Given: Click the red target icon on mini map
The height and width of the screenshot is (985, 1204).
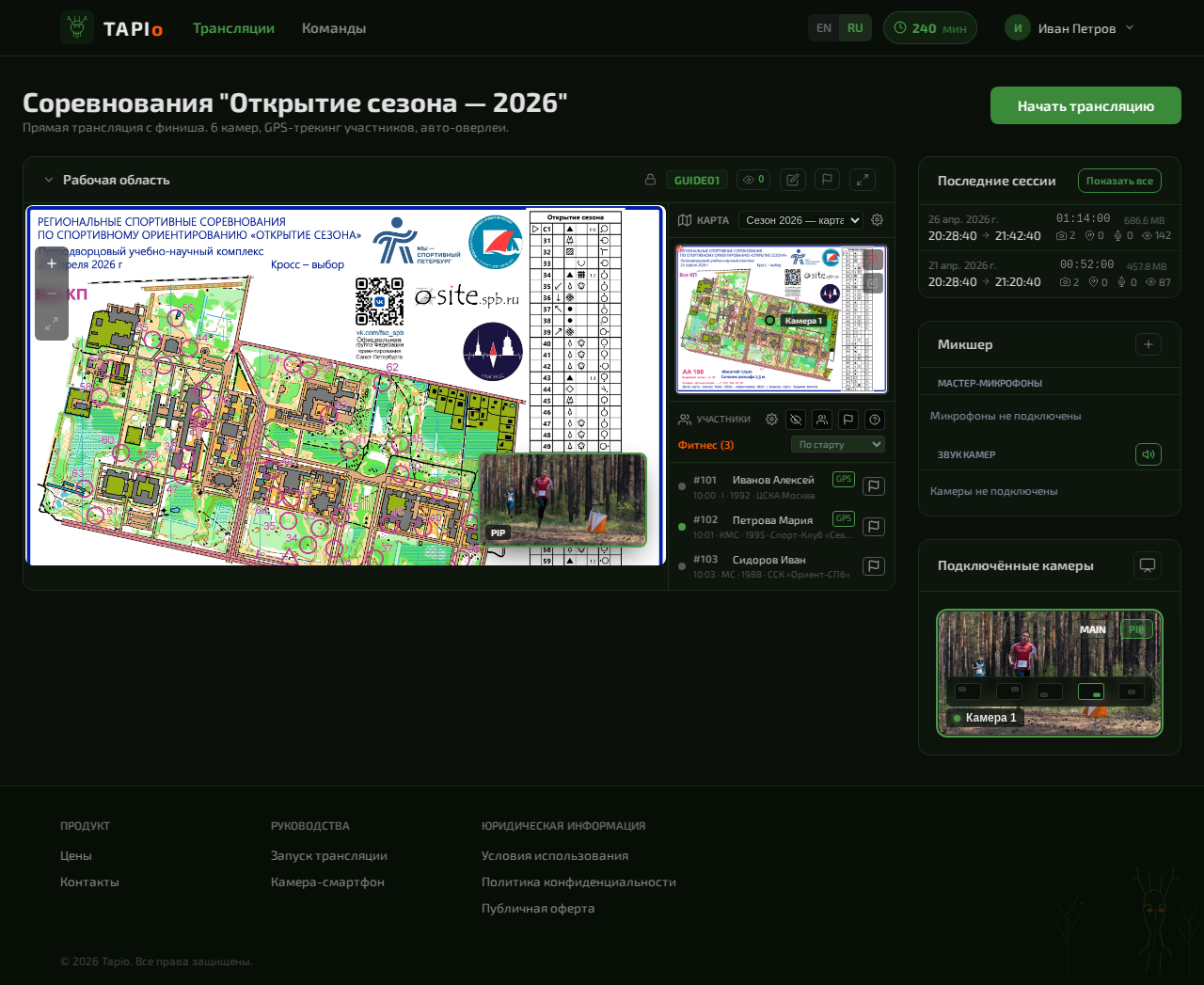Looking at the screenshot, I should [x=874, y=260].
